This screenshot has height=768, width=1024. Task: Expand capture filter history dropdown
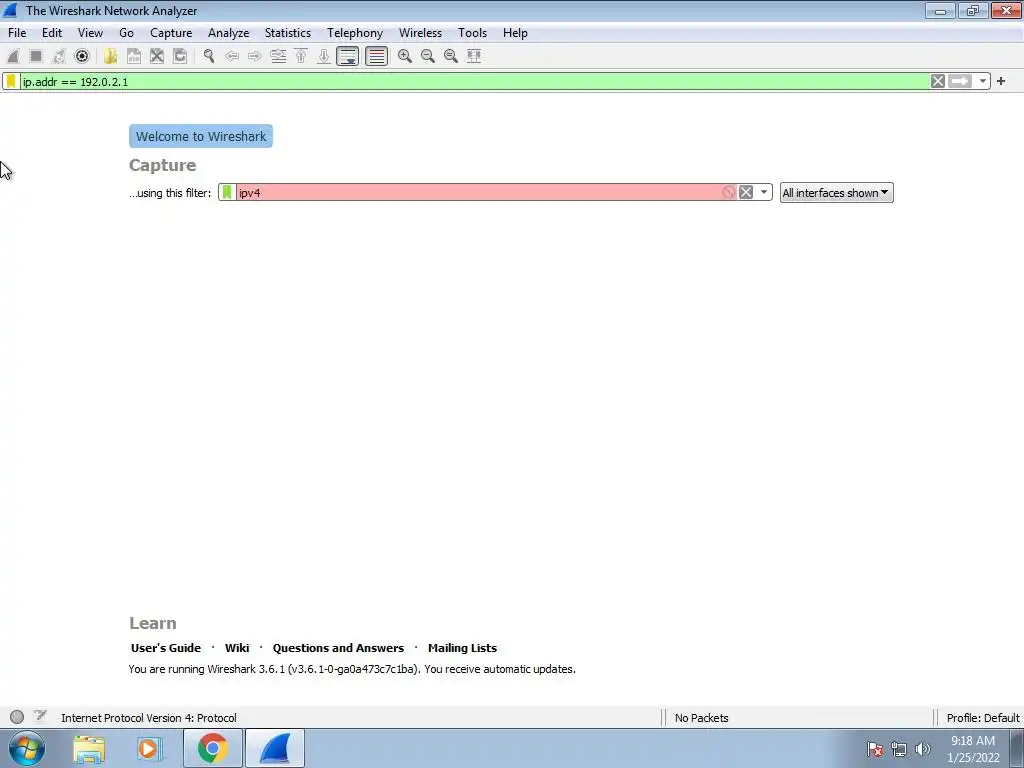pyautogui.click(x=763, y=192)
